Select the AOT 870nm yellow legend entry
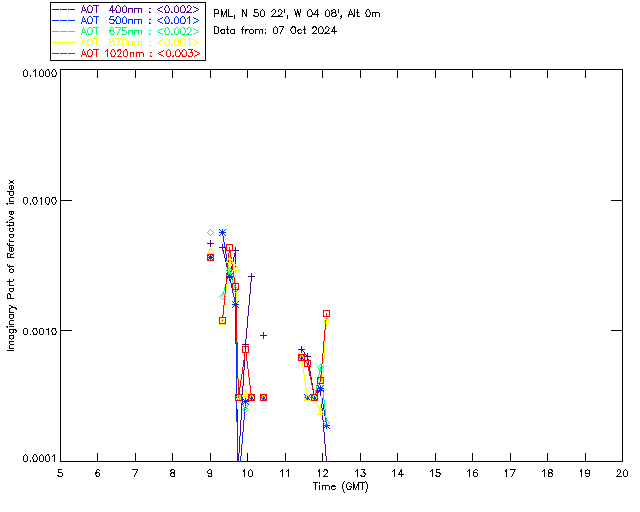 (127, 42)
